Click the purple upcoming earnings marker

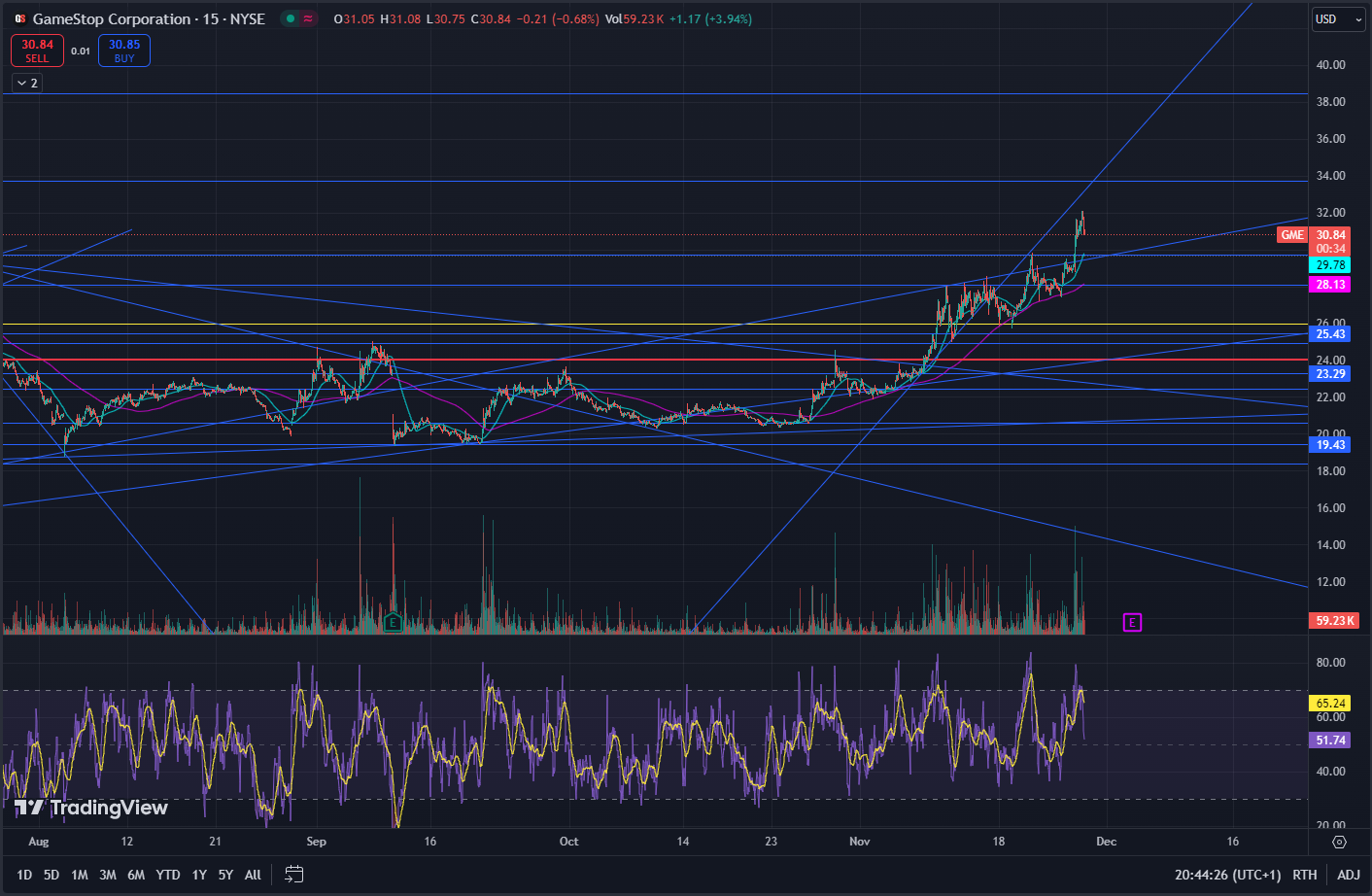[1132, 622]
